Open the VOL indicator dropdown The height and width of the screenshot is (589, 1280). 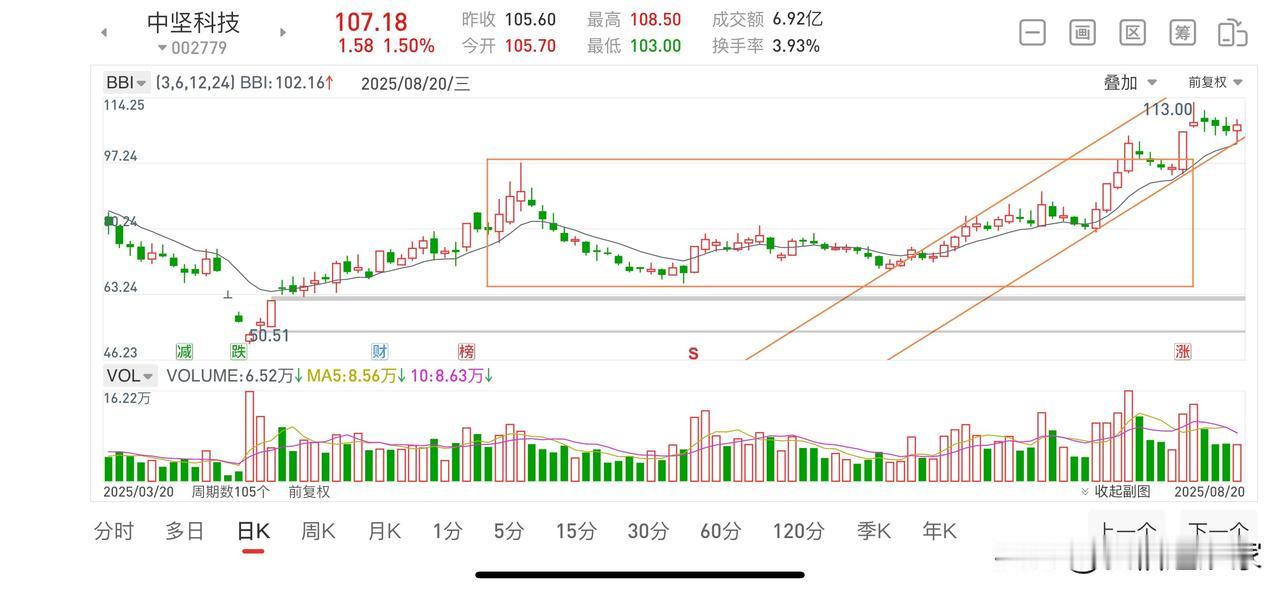pos(131,376)
